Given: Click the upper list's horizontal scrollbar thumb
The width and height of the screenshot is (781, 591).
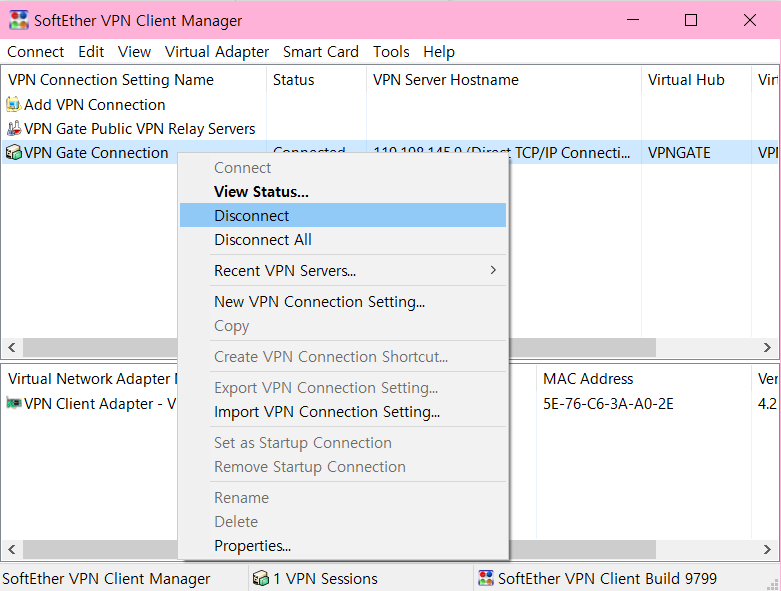Looking at the screenshot, I should (582, 347).
